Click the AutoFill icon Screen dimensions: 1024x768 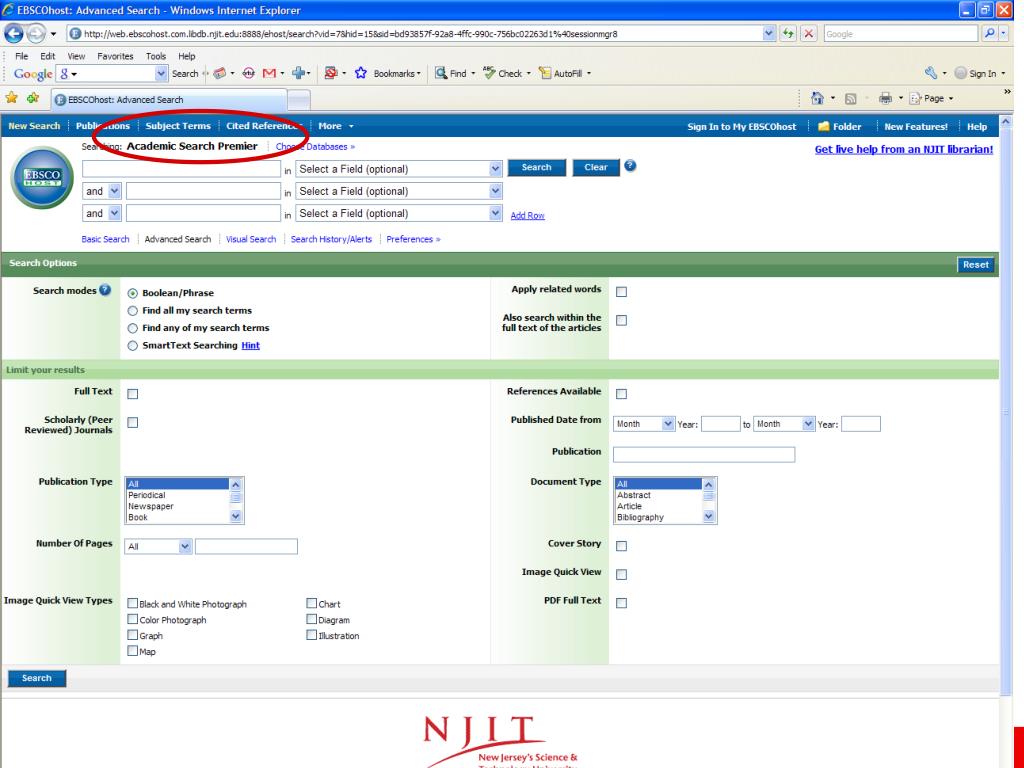click(x=545, y=74)
